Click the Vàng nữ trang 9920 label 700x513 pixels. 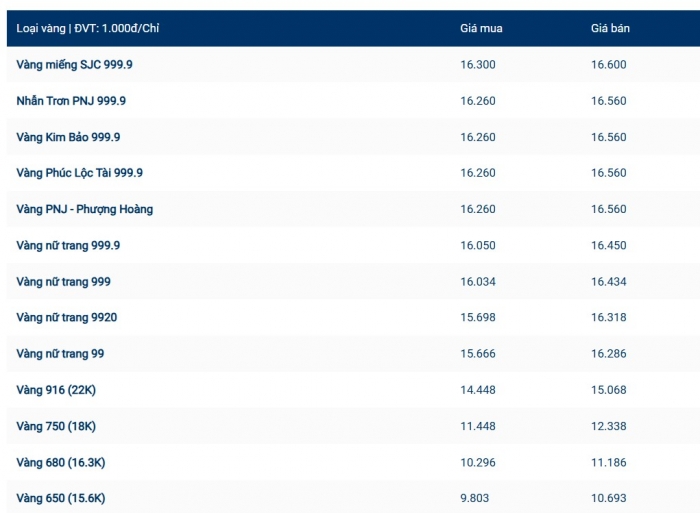(67, 317)
